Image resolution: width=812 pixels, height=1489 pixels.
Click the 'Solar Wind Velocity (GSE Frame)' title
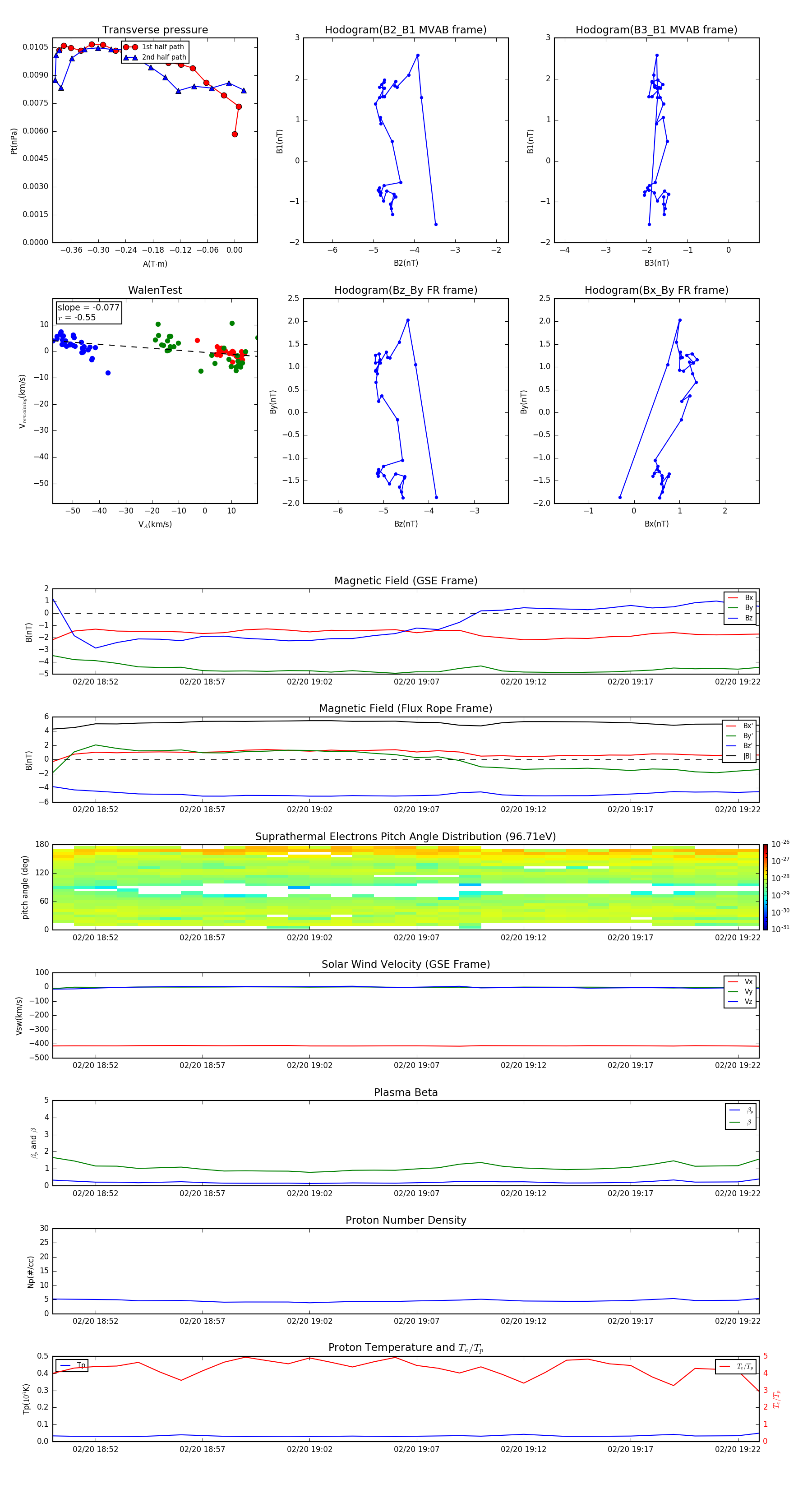(406, 965)
